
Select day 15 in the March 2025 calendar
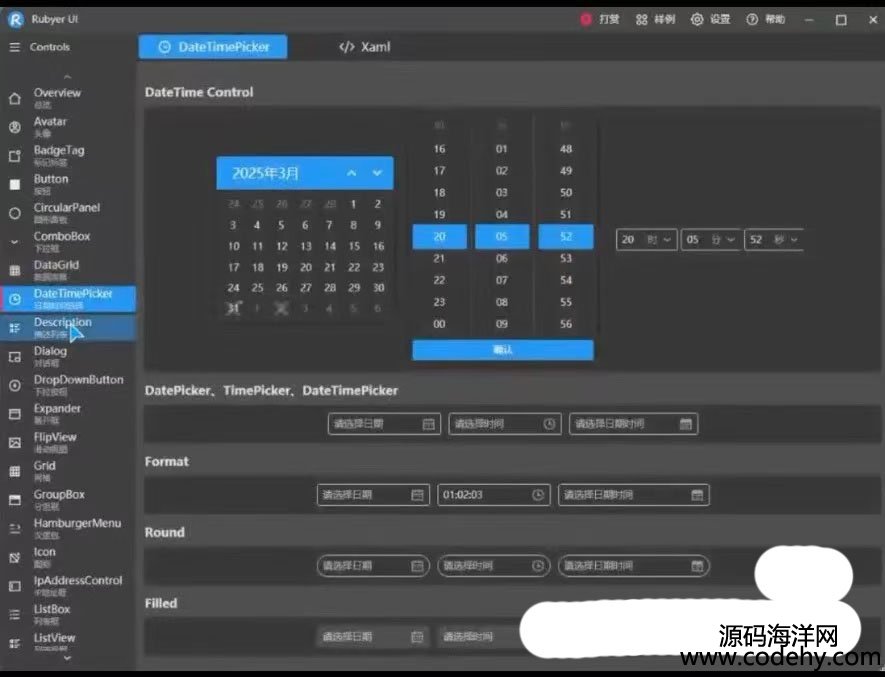click(x=354, y=246)
